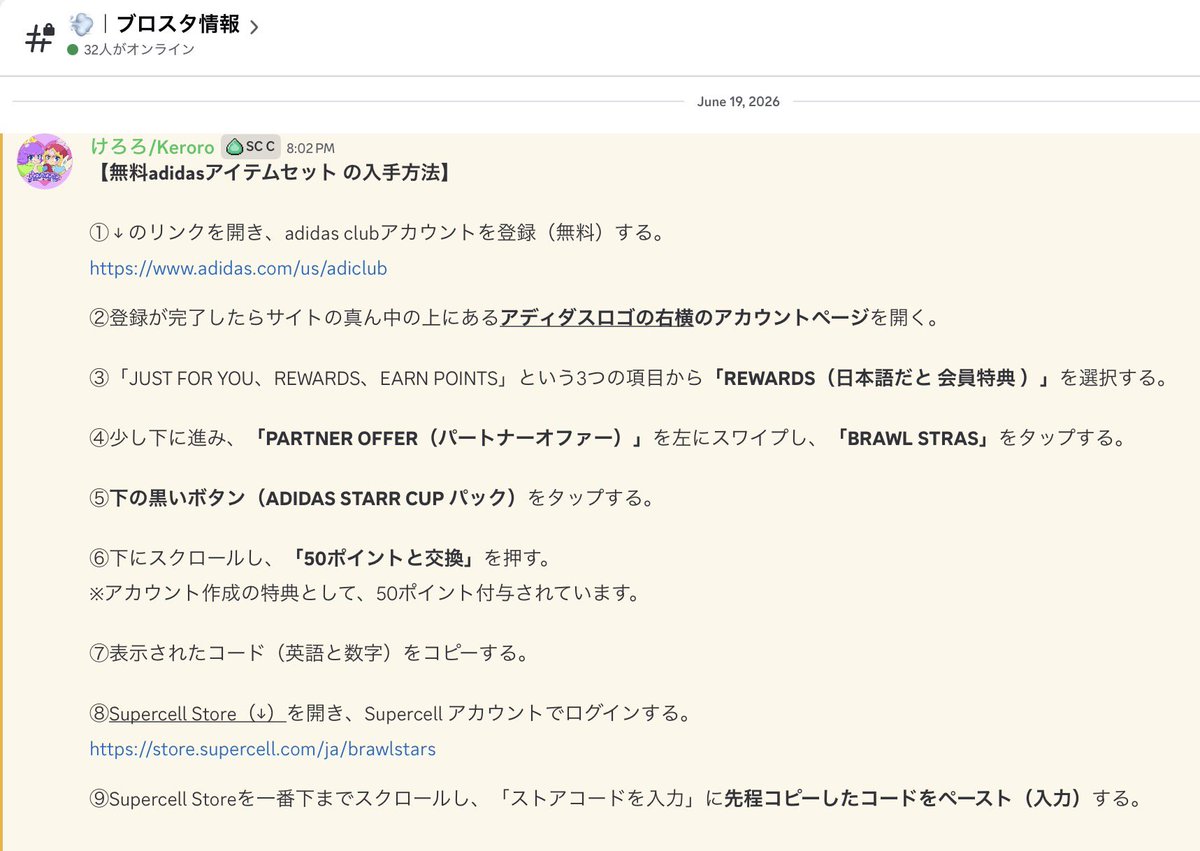Open the store.supercell.com brawlstars link

[263, 748]
